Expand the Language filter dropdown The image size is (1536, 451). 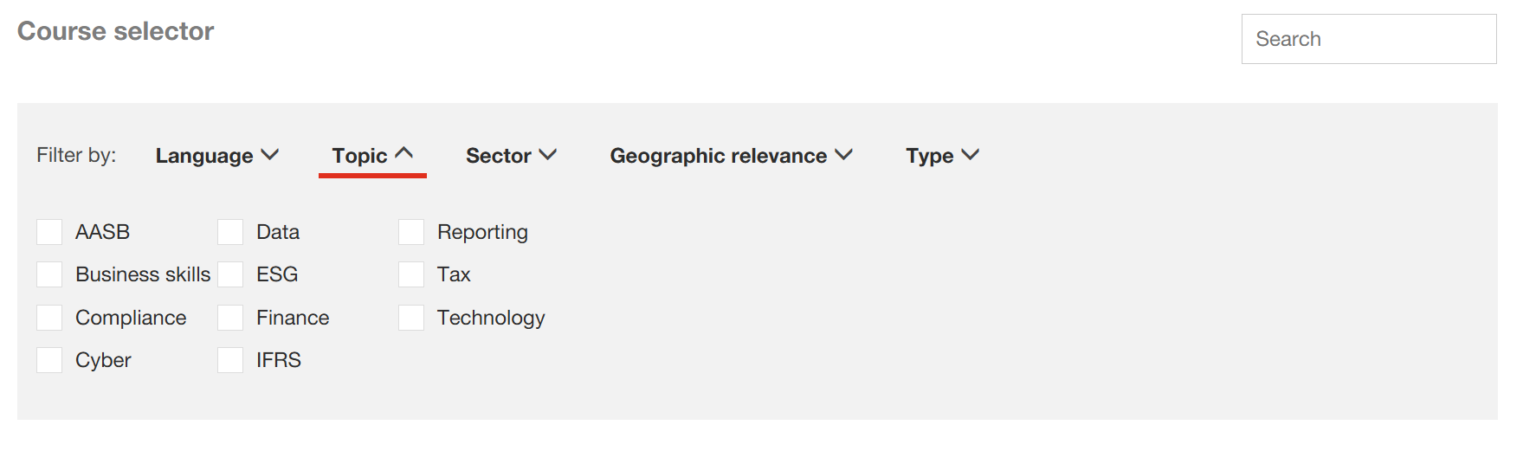click(x=216, y=156)
